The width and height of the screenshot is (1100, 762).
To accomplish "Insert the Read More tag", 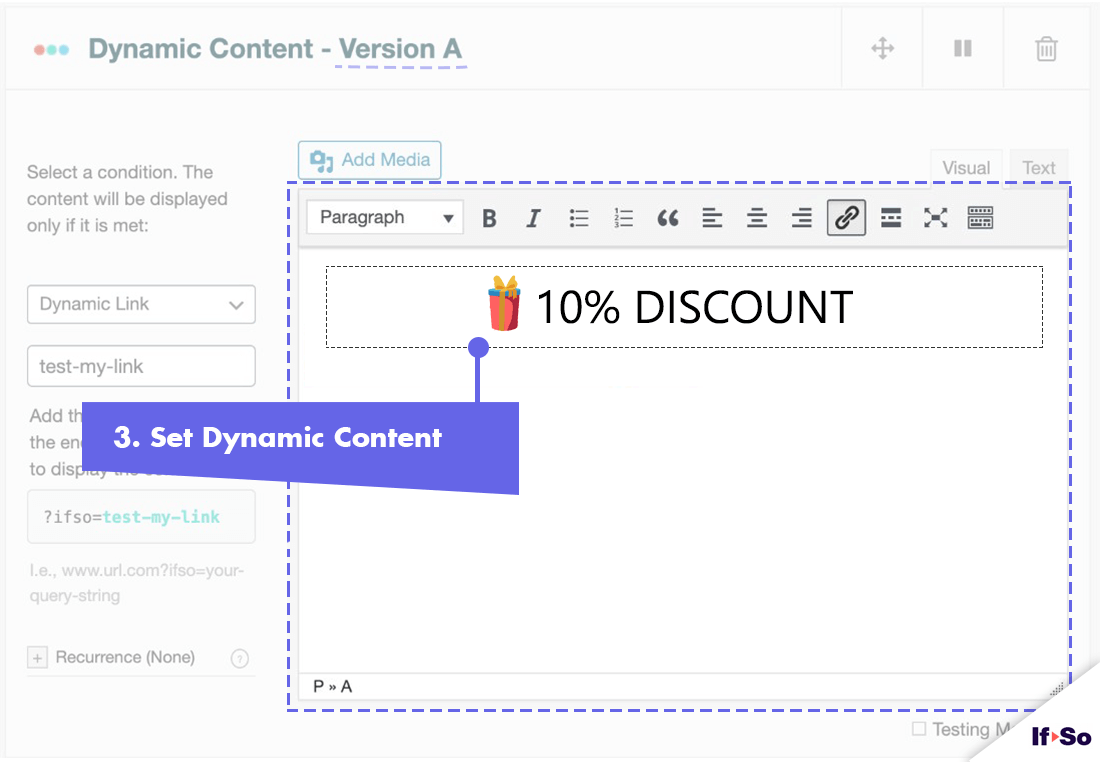I will tap(890, 217).
